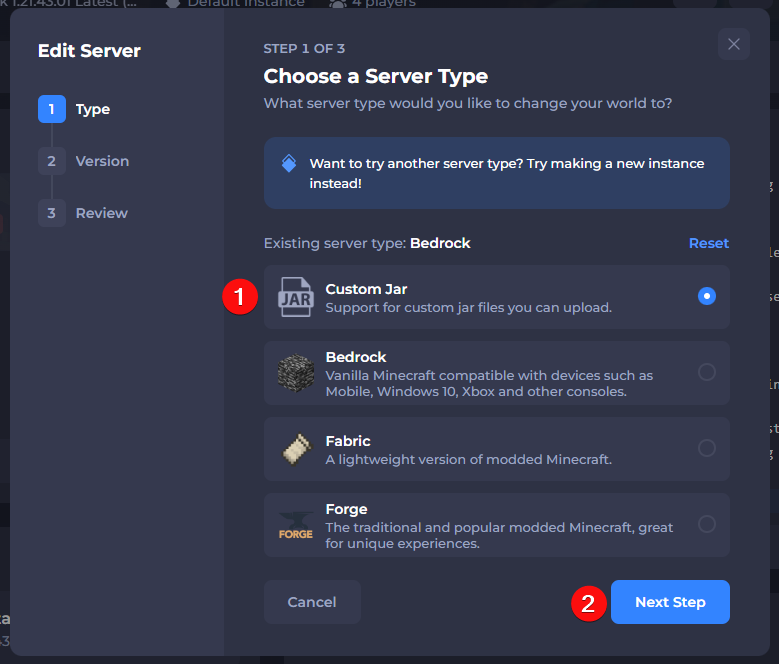
Task: Click the blue diamond info icon
Action: (x=289, y=163)
